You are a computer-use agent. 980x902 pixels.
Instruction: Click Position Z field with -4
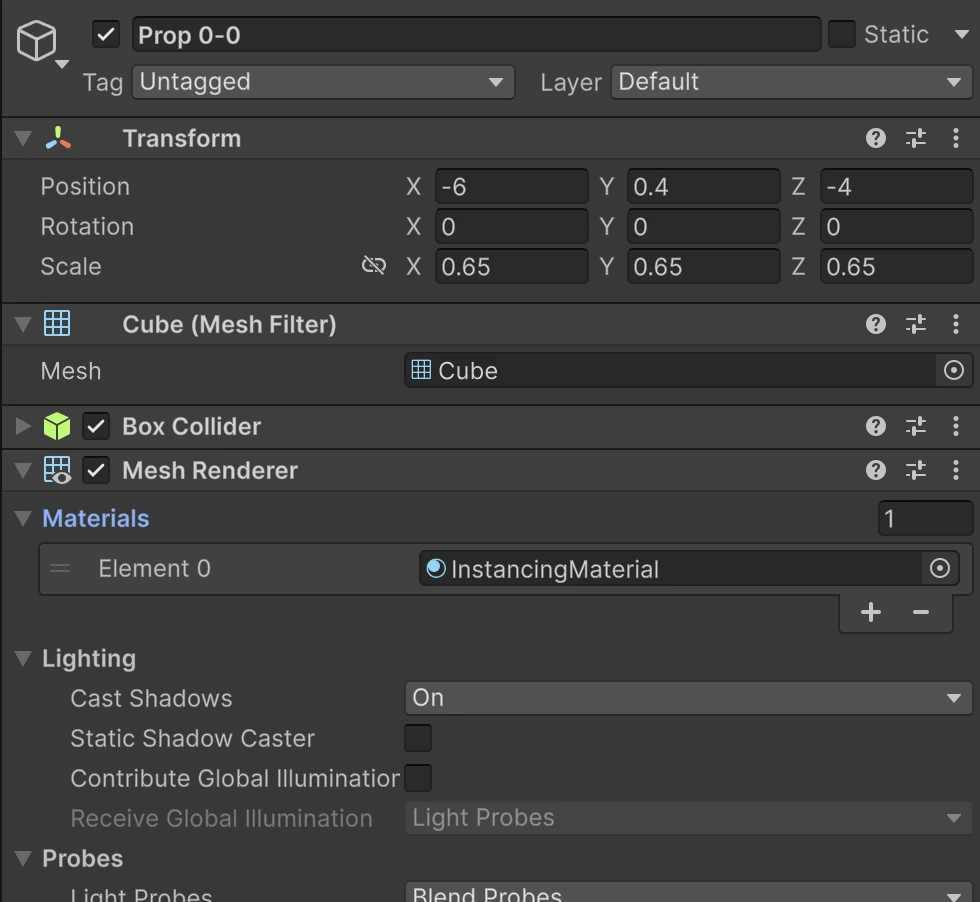coord(896,186)
